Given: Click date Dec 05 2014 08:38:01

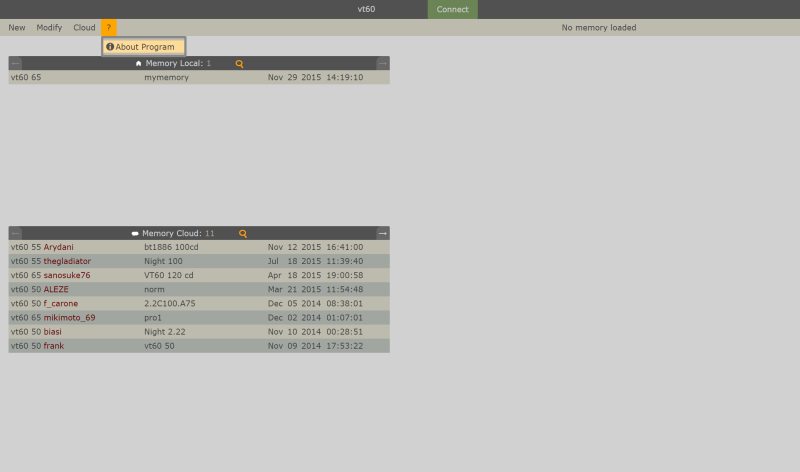Looking at the screenshot, I should (x=315, y=304).
